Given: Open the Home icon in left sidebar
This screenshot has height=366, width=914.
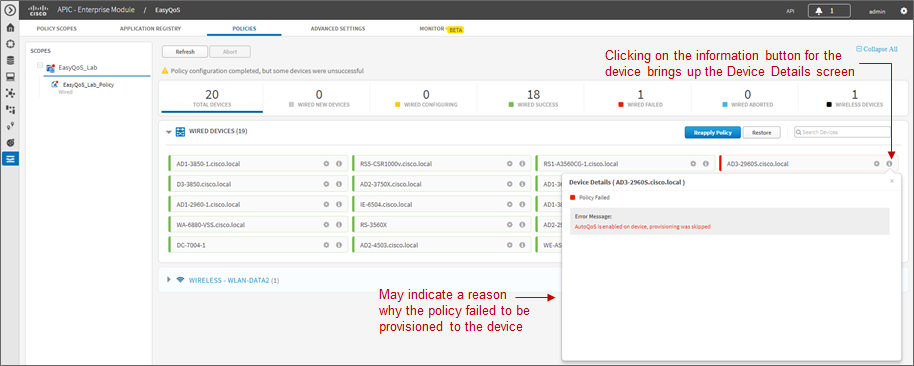Looking at the screenshot, I should (9, 27).
